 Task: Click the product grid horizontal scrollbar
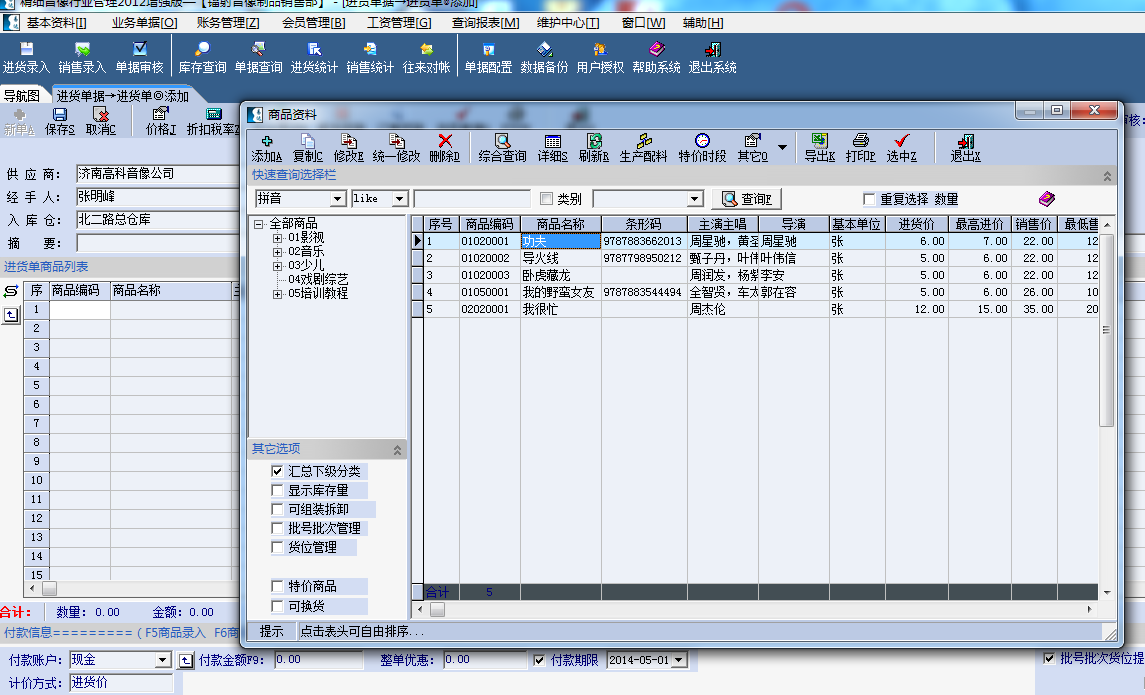tap(760, 609)
